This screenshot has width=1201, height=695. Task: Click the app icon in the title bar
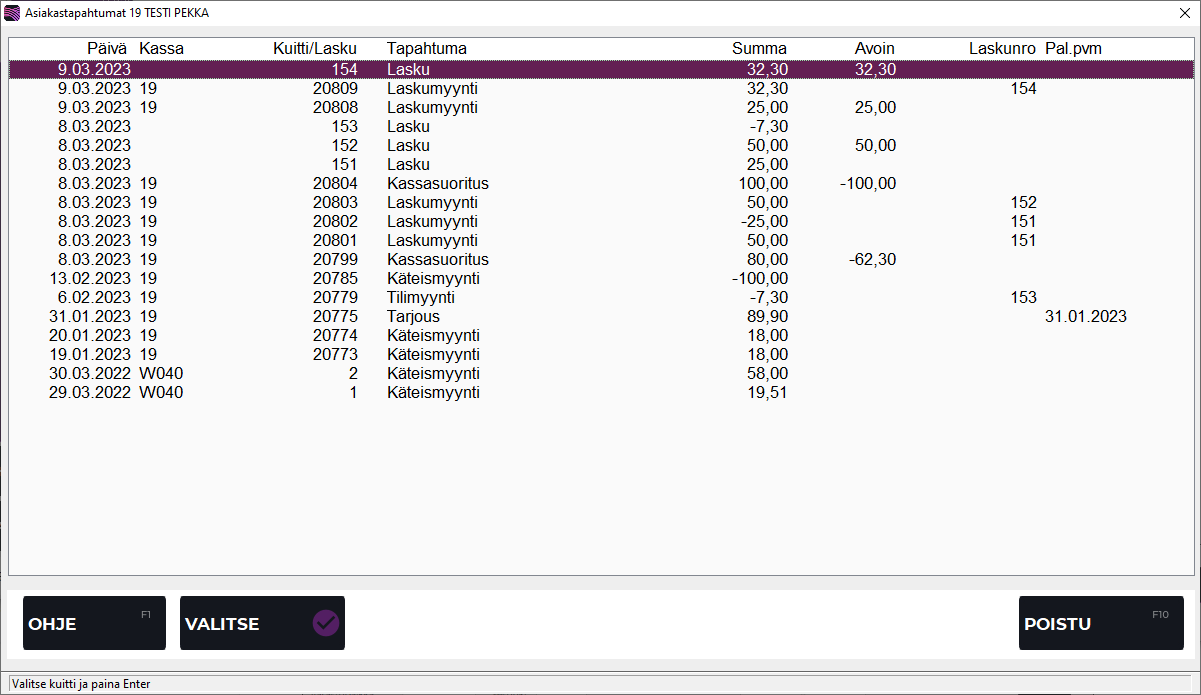point(12,13)
